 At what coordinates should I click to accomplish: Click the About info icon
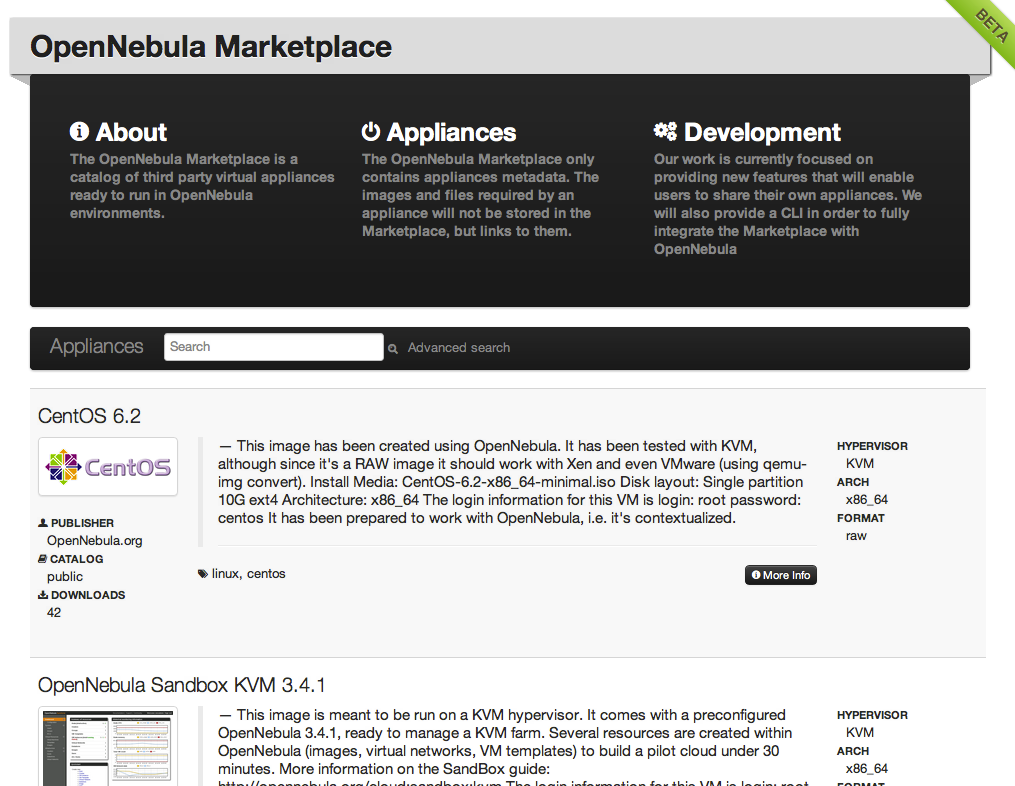79,131
